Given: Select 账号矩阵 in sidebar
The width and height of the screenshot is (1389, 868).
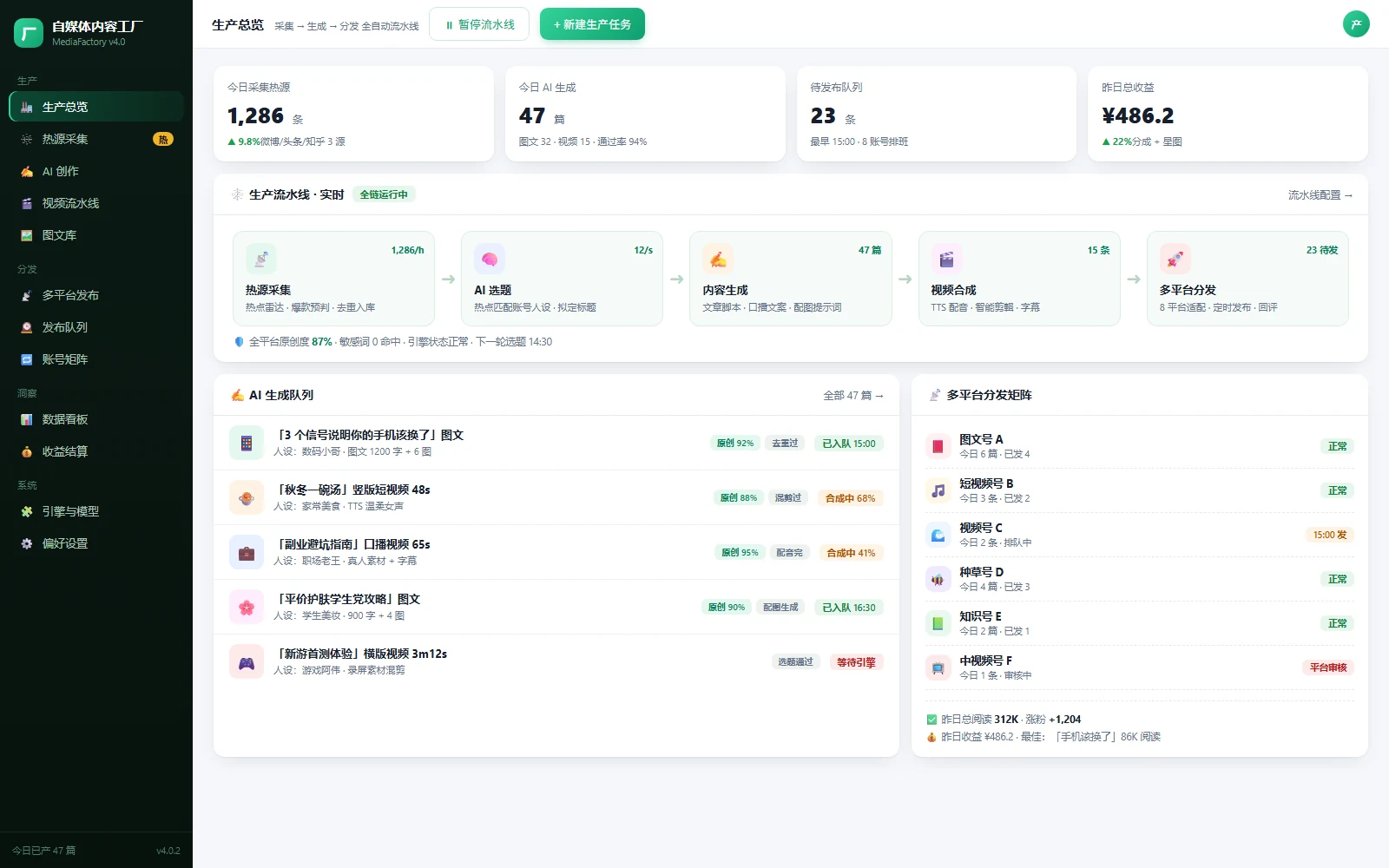Looking at the screenshot, I should (x=96, y=359).
